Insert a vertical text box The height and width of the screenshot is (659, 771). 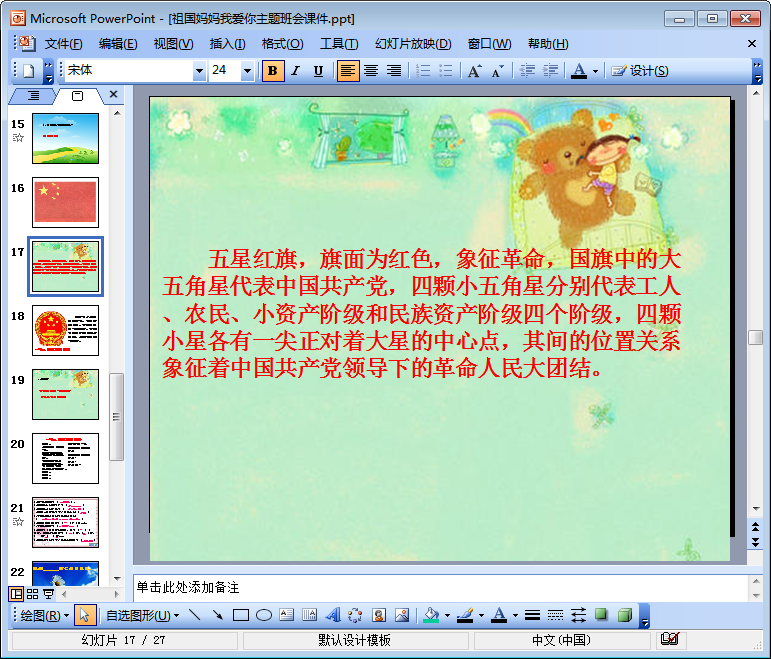pyautogui.click(x=309, y=615)
